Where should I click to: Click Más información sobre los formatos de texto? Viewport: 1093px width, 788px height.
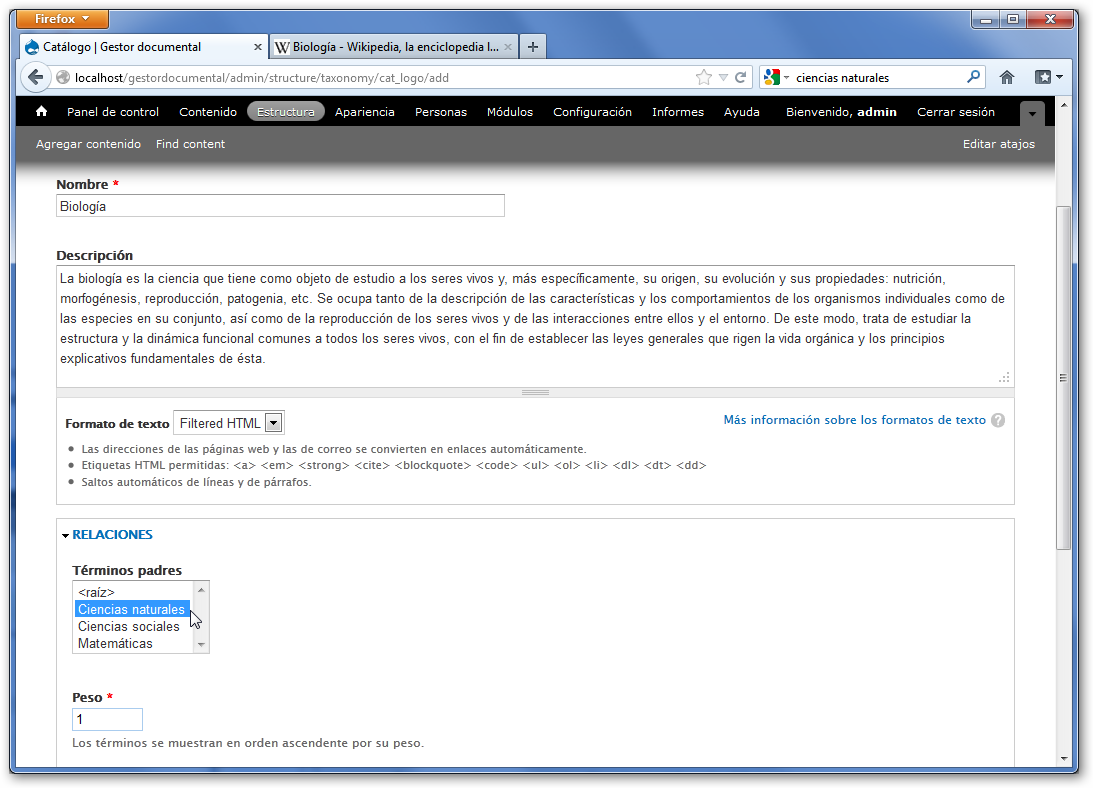854,421
